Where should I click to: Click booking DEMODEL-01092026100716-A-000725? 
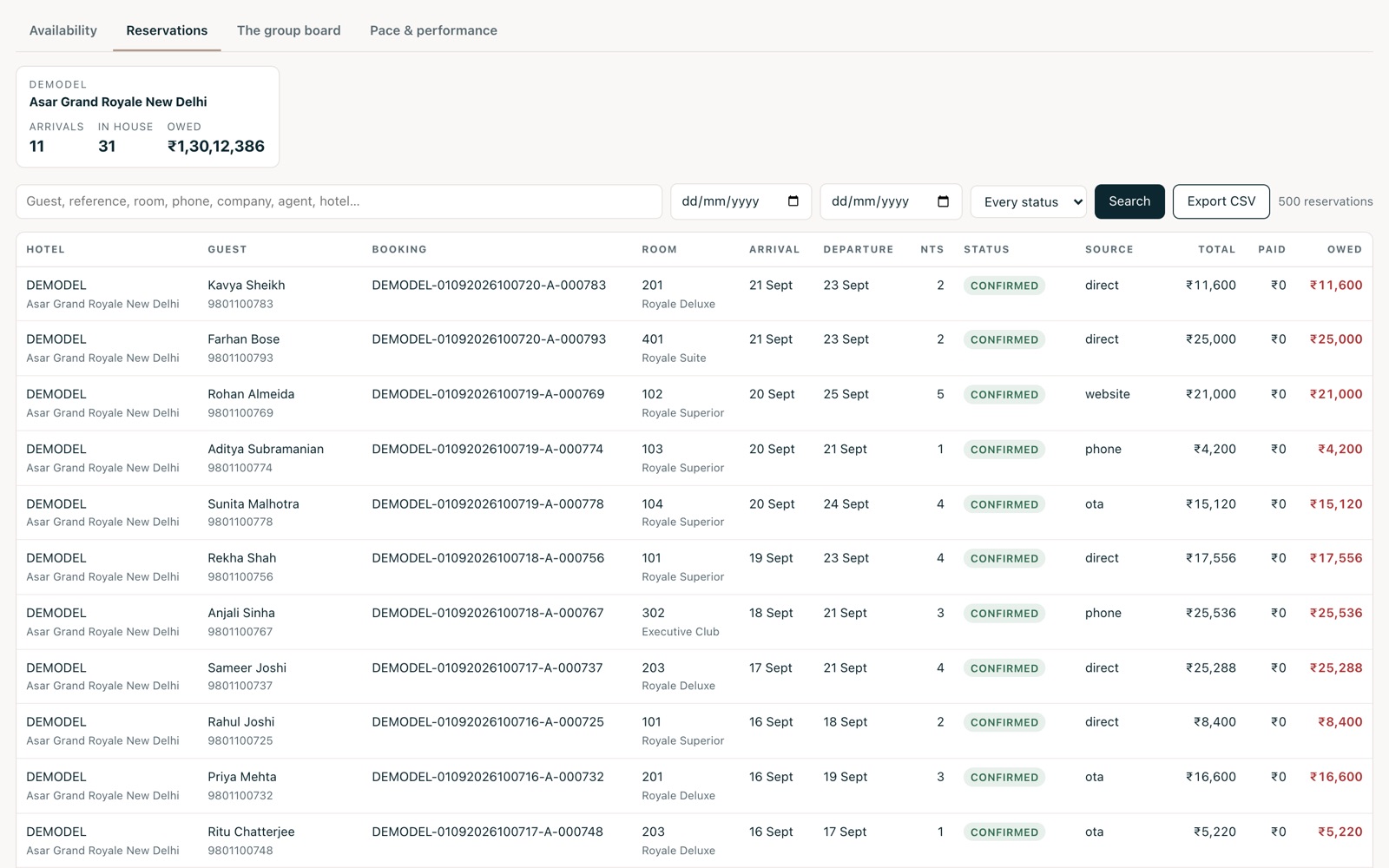488,722
